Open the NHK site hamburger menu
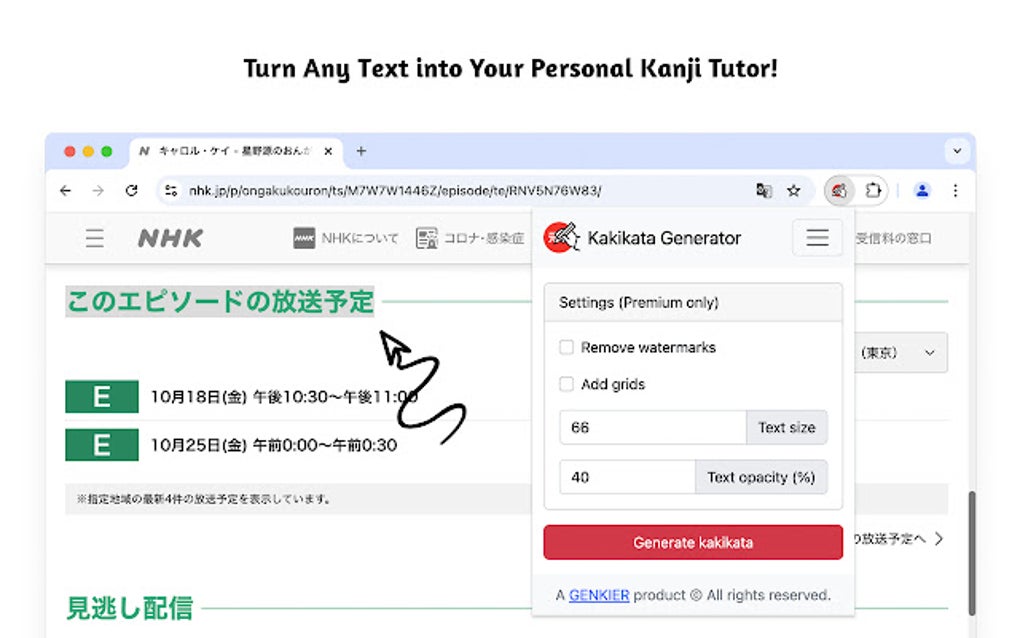The width and height of the screenshot is (1020, 638). (x=94, y=238)
